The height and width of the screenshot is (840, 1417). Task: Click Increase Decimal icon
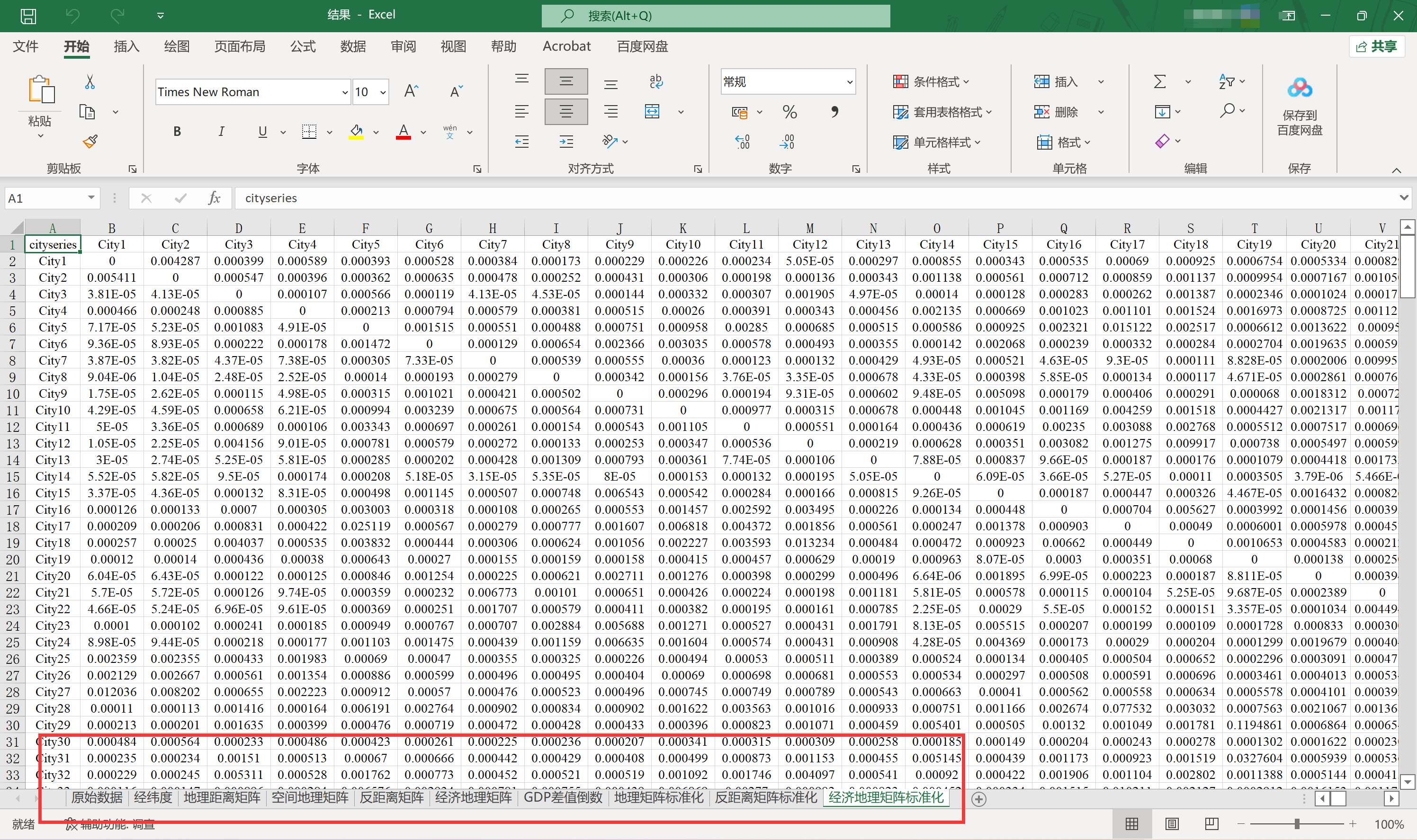[x=742, y=142]
